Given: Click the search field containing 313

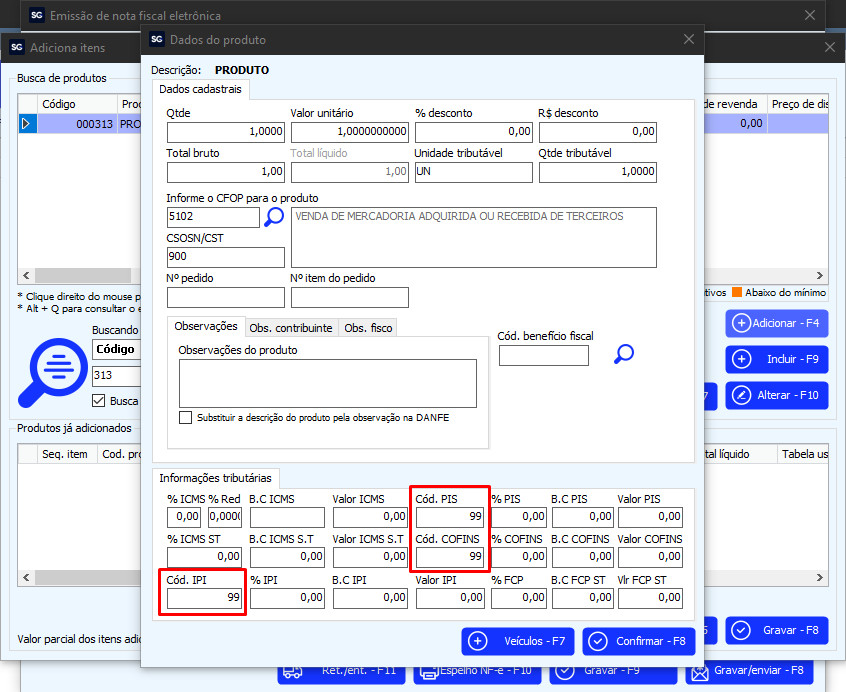Looking at the screenshot, I should click(117, 375).
